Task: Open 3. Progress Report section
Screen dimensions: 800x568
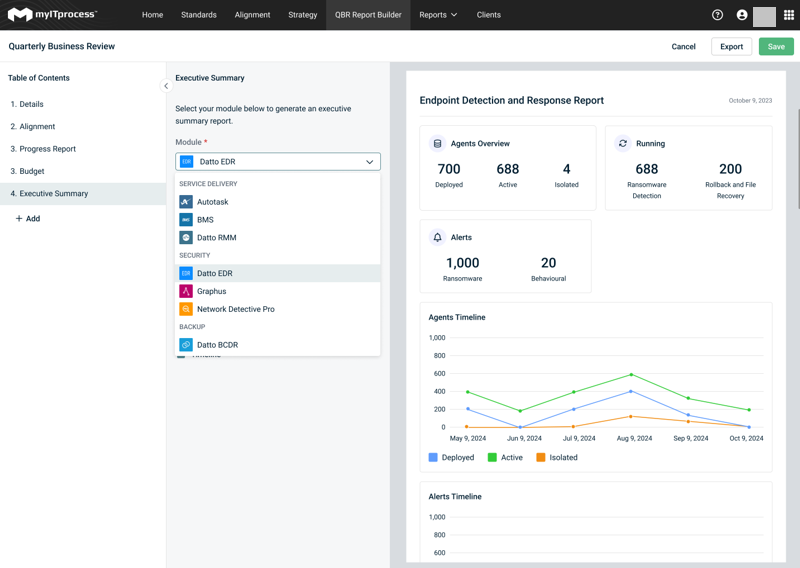Action: click(83, 149)
